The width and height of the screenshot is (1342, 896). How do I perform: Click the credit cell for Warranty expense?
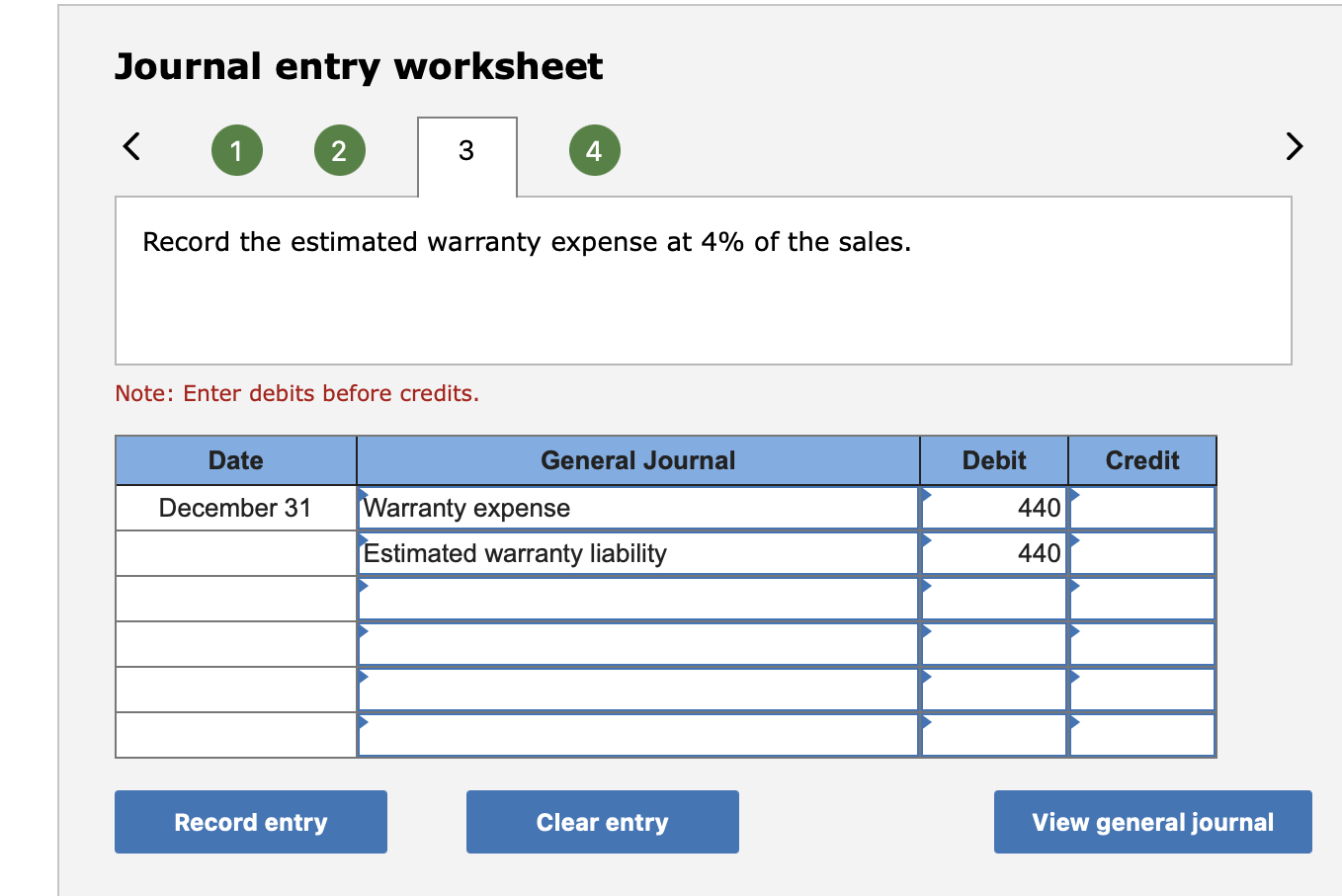click(1142, 508)
